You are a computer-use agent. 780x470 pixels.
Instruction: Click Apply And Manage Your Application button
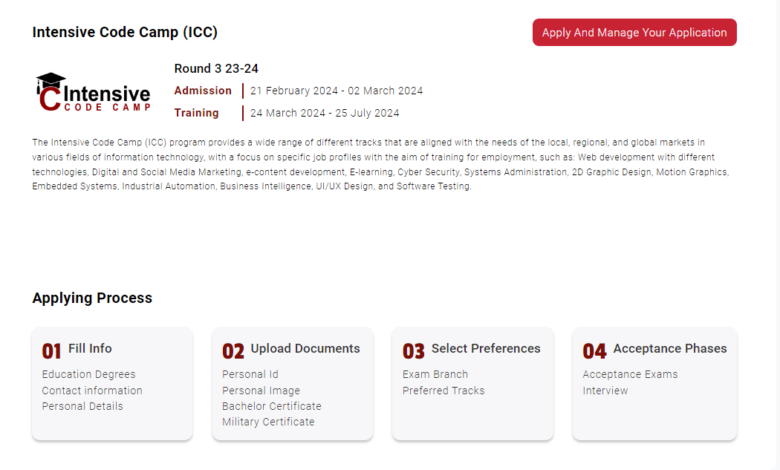coord(634,32)
